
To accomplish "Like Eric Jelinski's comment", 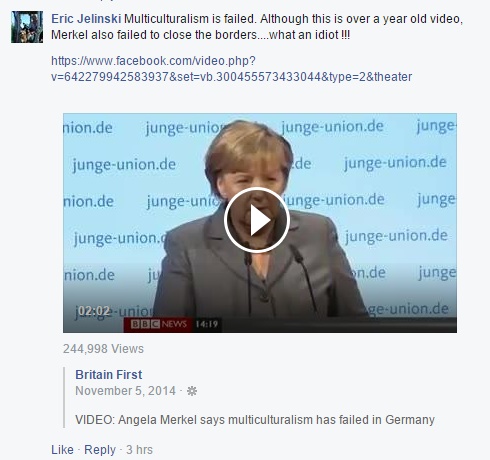I will [x=62, y=450].
